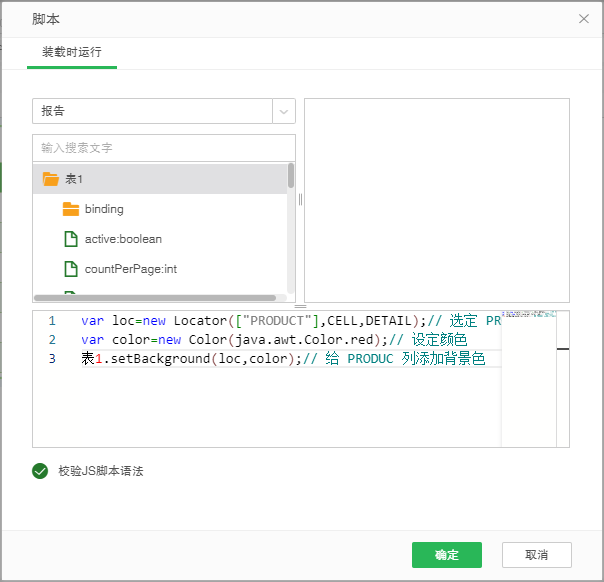This screenshot has width=604, height=582.
Task: Click the vertical splitter handle beside the tree
Action: [300, 199]
